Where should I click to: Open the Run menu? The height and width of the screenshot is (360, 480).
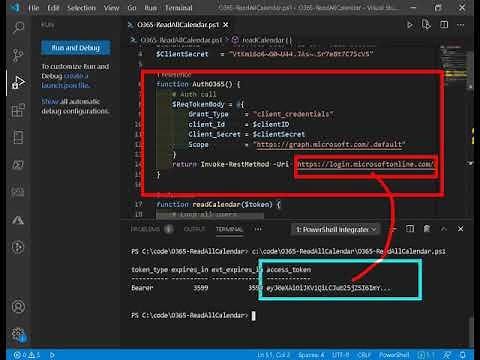pos(150,8)
